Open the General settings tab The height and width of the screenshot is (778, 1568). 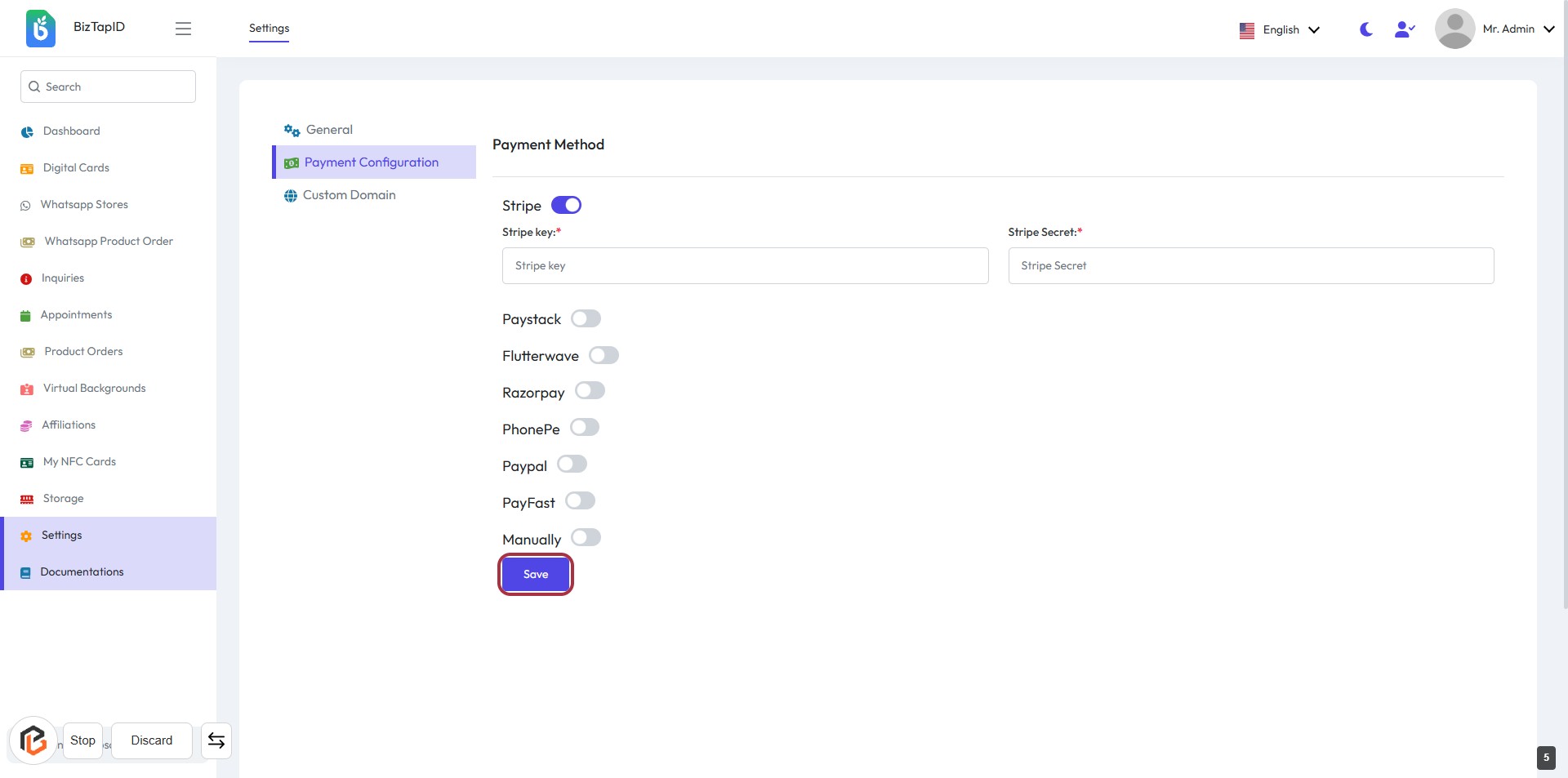pos(329,130)
